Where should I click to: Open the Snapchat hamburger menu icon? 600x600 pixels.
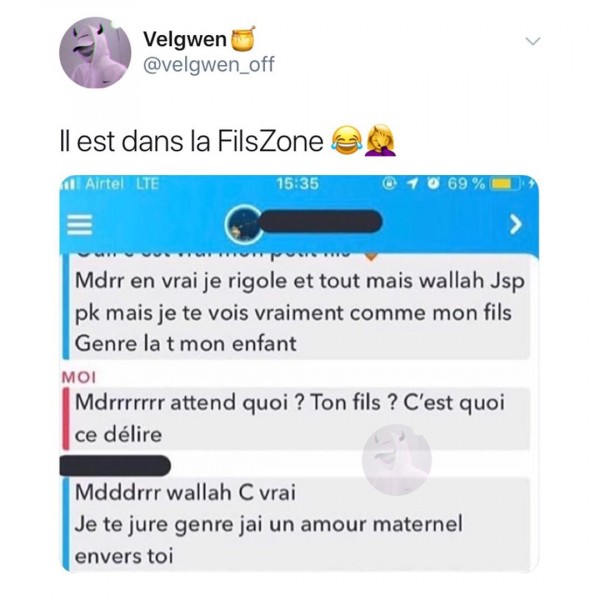coord(80,225)
